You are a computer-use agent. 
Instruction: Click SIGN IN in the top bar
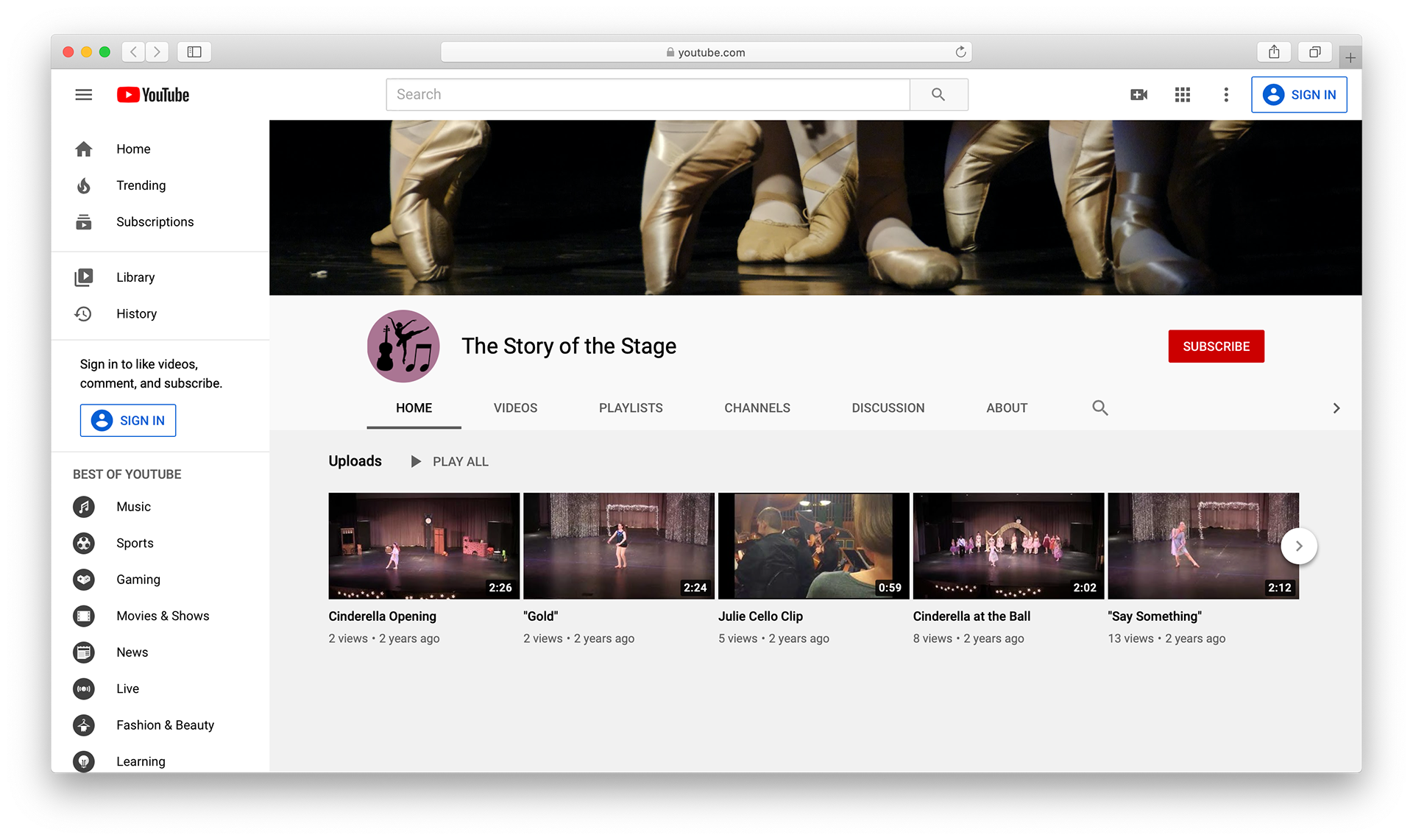[1299, 95]
